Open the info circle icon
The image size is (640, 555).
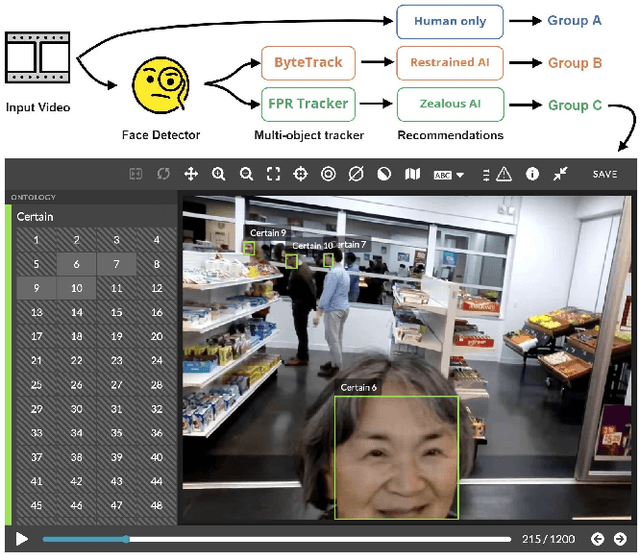[532, 174]
